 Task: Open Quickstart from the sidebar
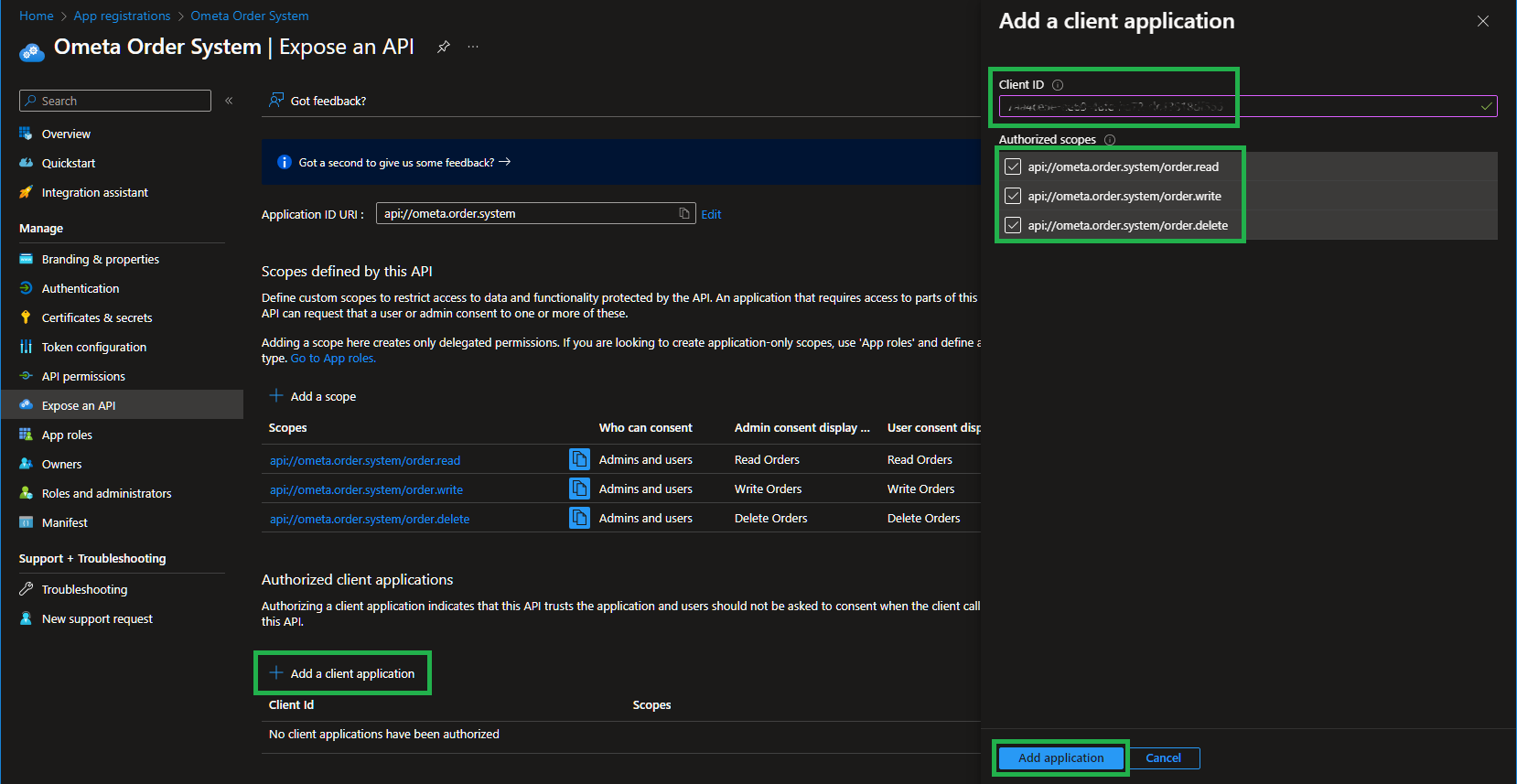(x=69, y=163)
